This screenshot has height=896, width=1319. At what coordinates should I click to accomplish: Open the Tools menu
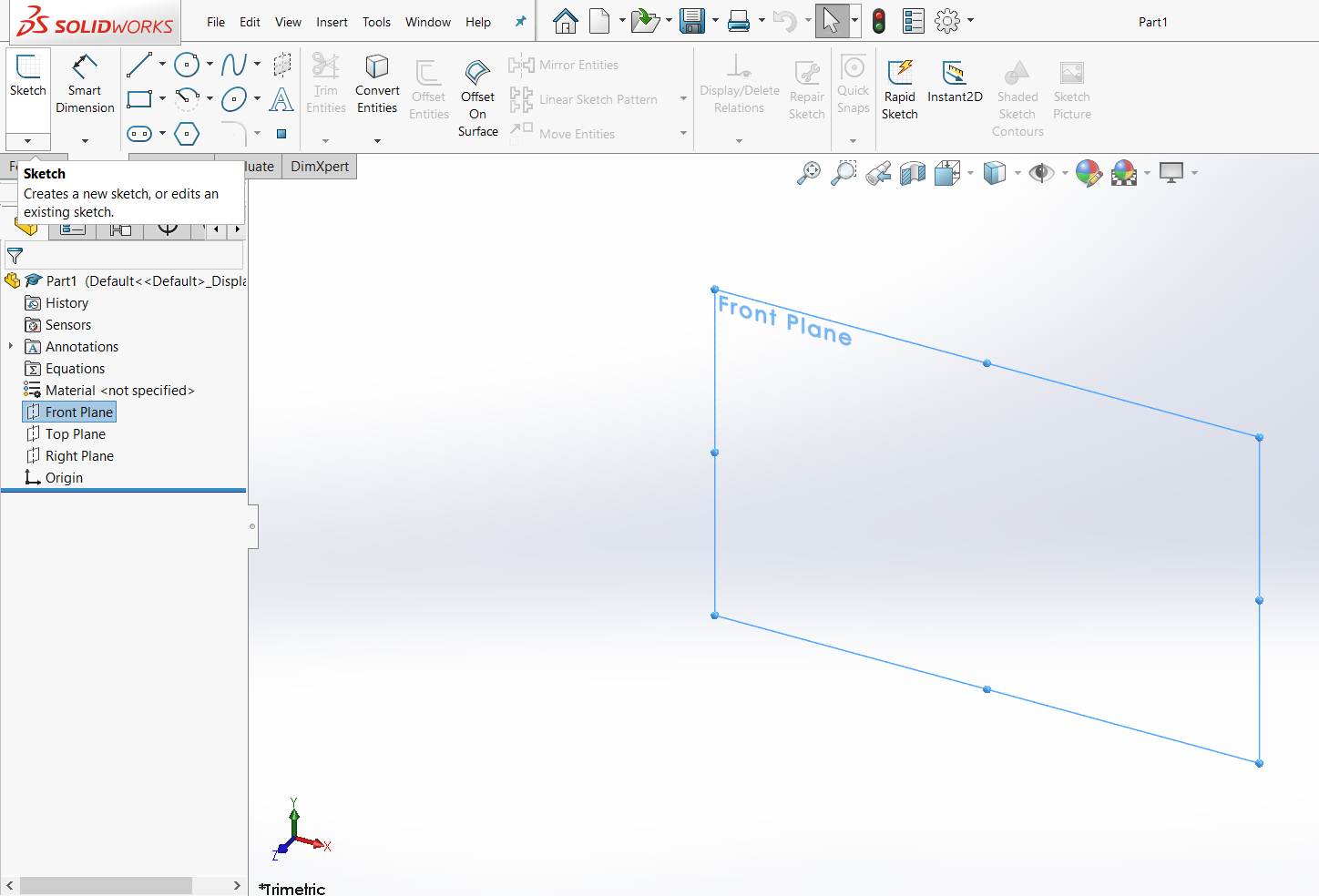(x=376, y=22)
